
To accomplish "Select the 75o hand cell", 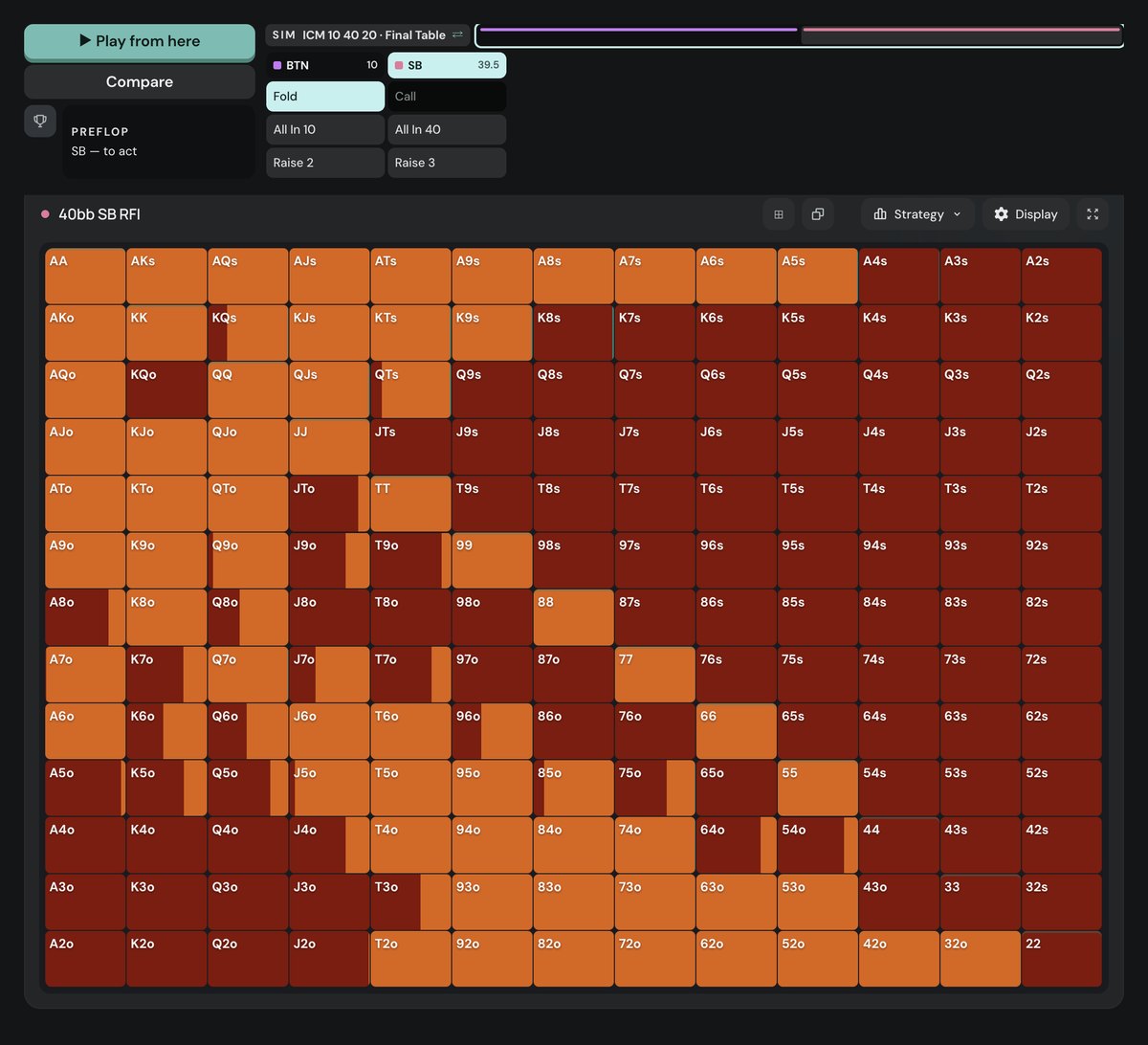I will coord(655,789).
